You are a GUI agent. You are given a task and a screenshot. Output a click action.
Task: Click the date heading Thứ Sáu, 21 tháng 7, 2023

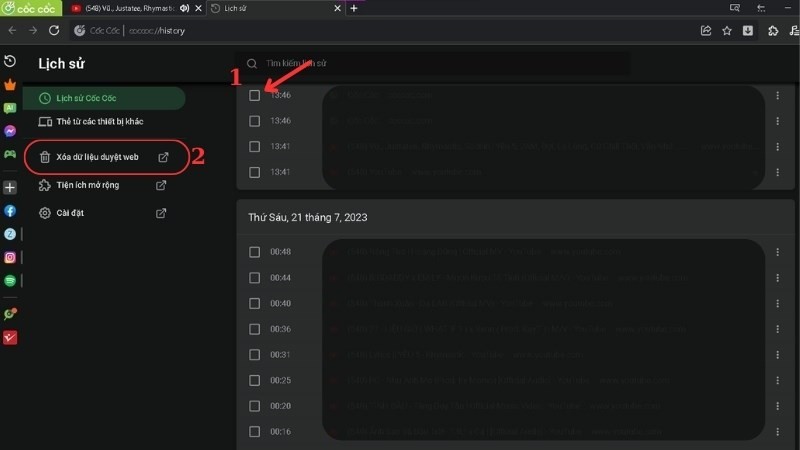308,217
